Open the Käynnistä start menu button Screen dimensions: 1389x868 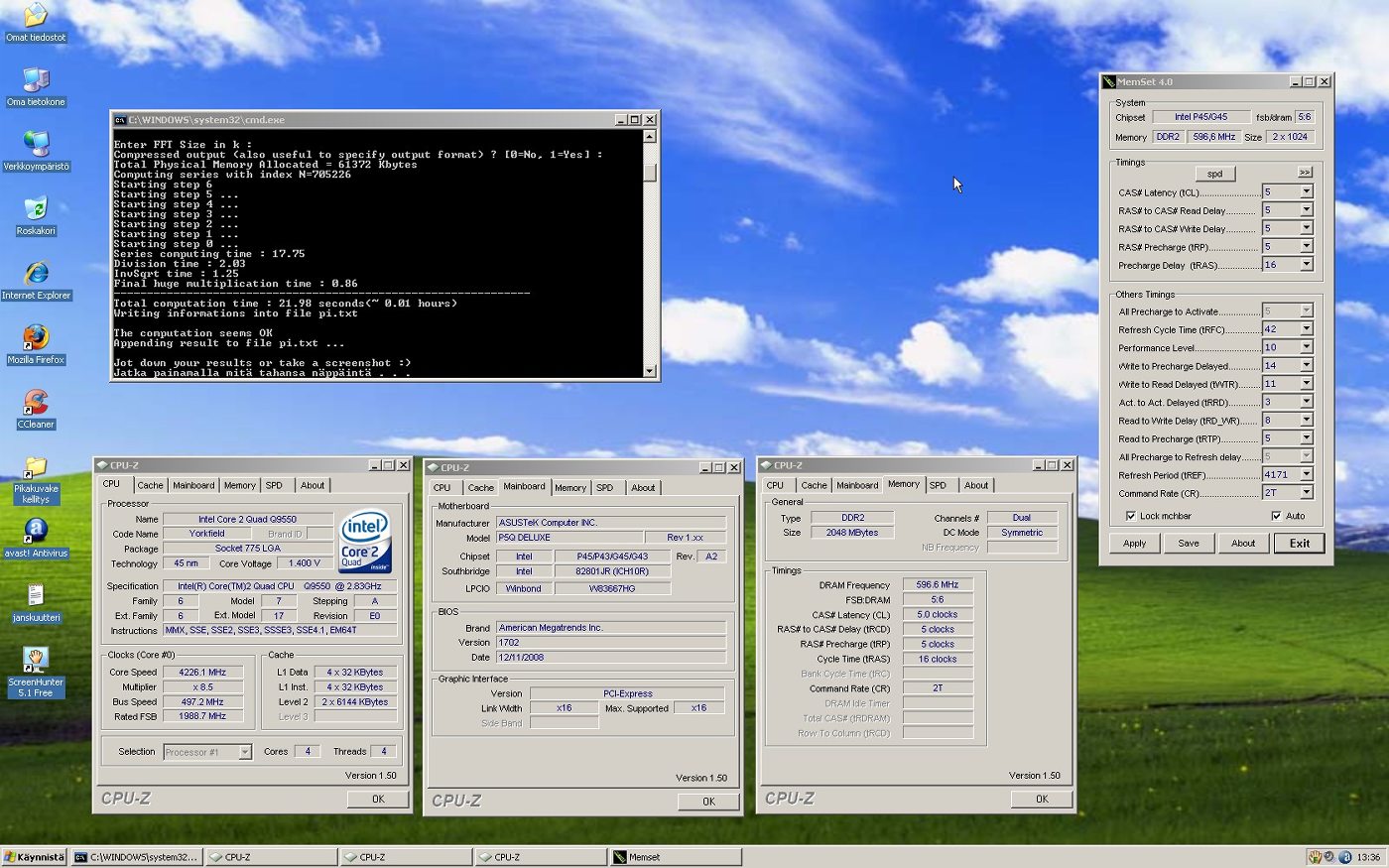tap(35, 857)
